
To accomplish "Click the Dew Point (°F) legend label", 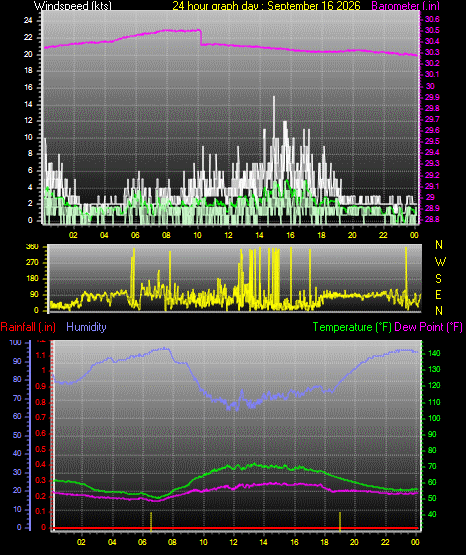I will [x=428, y=327].
